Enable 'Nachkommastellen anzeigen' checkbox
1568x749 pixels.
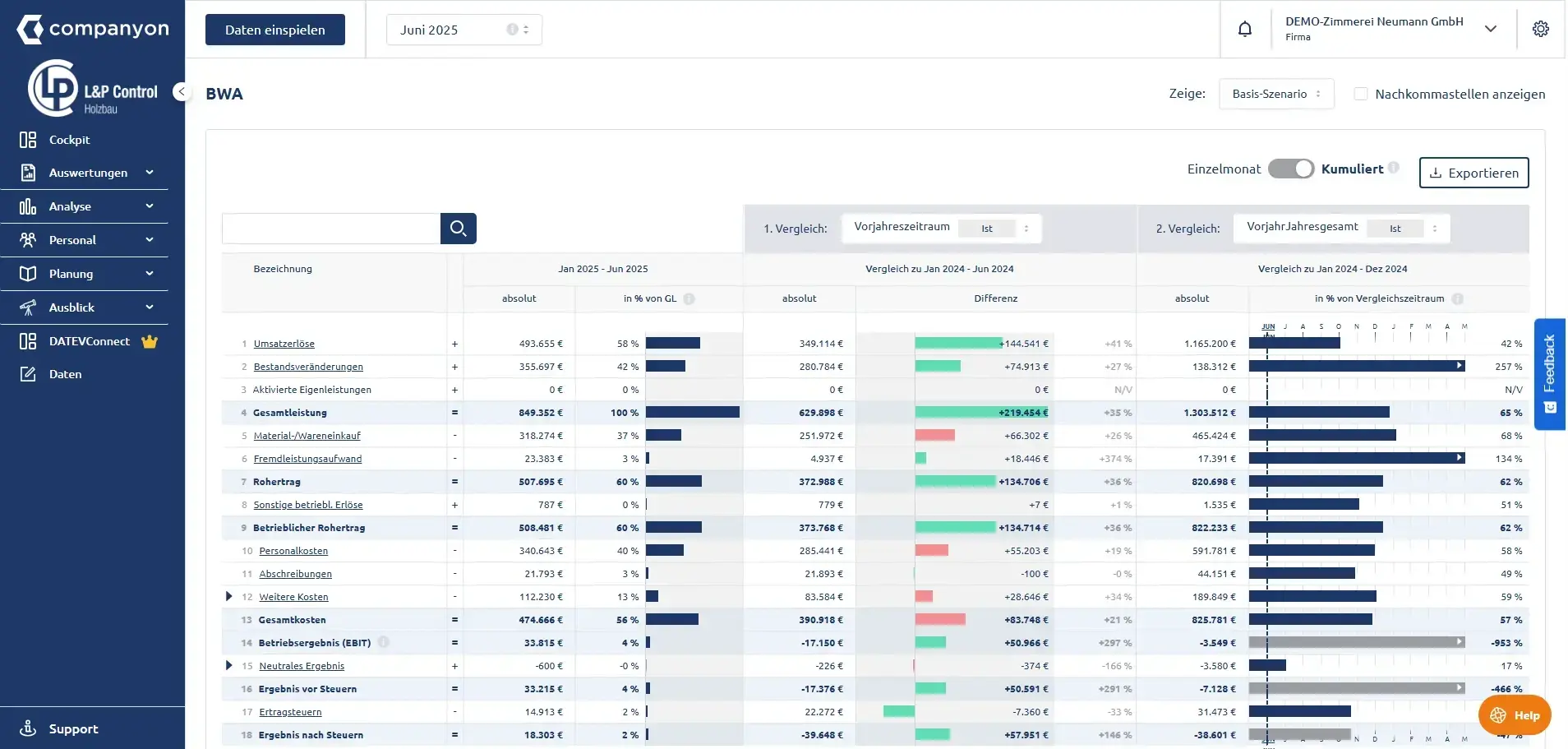coord(1361,94)
